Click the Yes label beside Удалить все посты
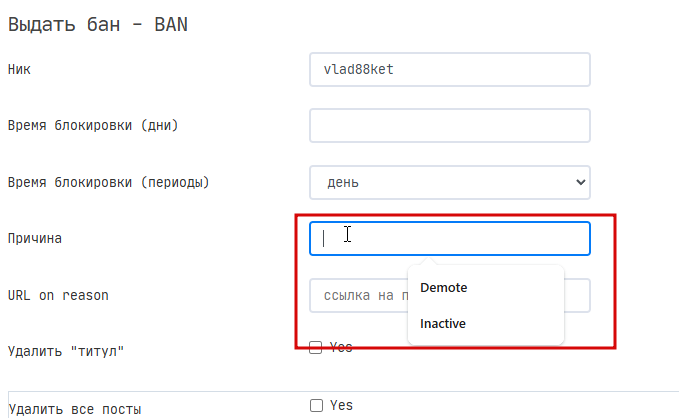The height and width of the screenshot is (418, 679). 341,405
